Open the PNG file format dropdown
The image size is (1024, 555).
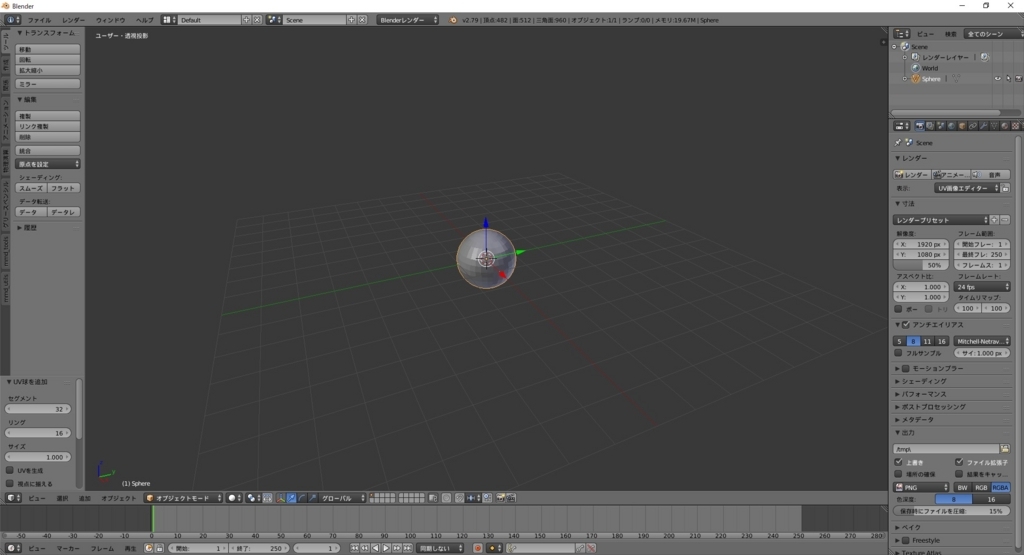pyautogui.click(x=921, y=487)
